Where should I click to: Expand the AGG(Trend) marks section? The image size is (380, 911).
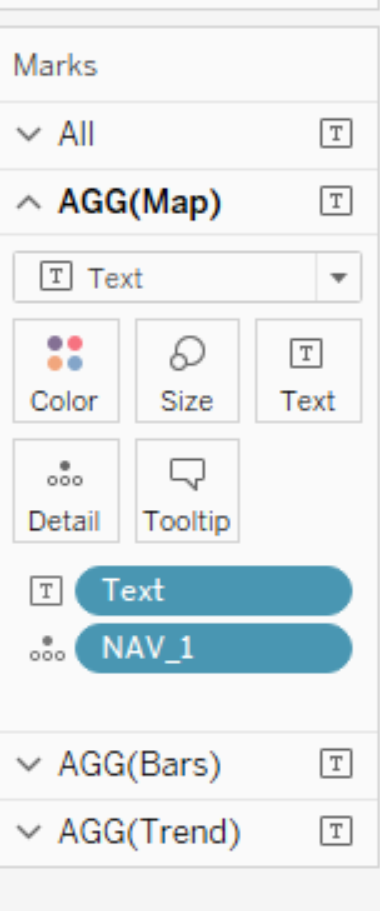29,833
